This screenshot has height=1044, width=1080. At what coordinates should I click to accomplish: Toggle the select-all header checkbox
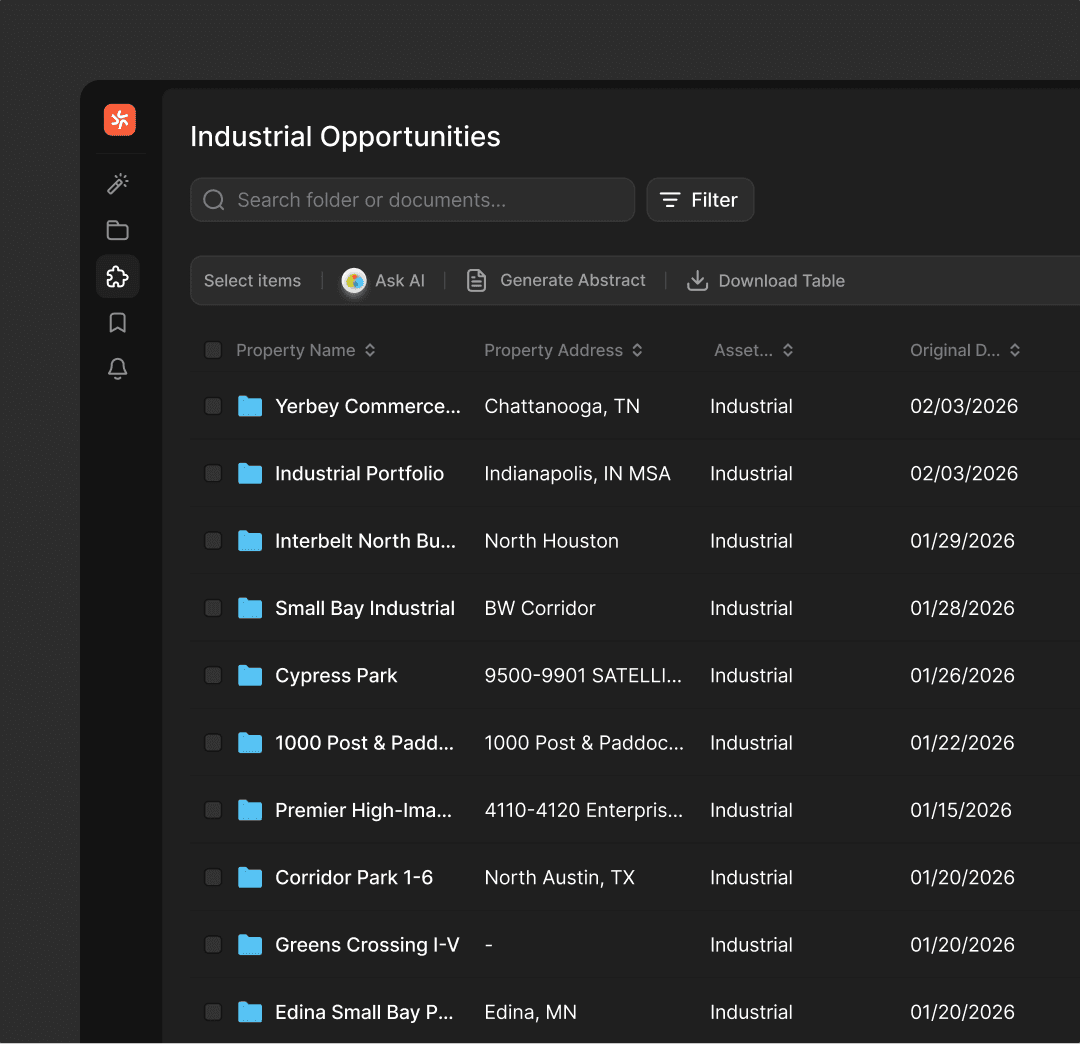213,350
